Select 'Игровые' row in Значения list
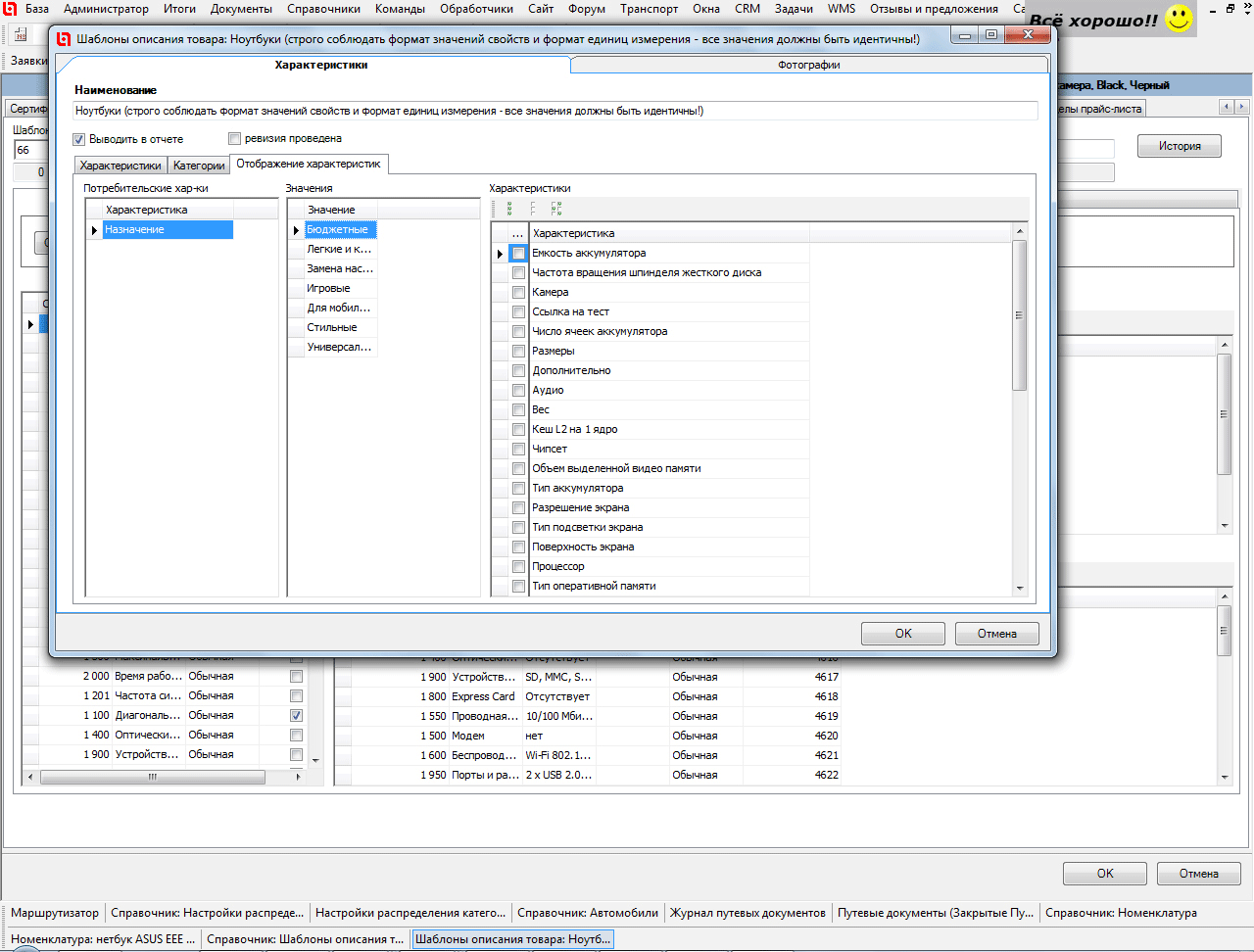Screen dimensions: 1254x952 pos(329,288)
